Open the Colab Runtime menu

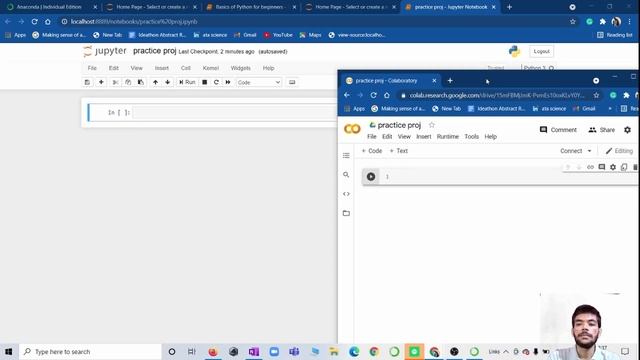point(448,136)
